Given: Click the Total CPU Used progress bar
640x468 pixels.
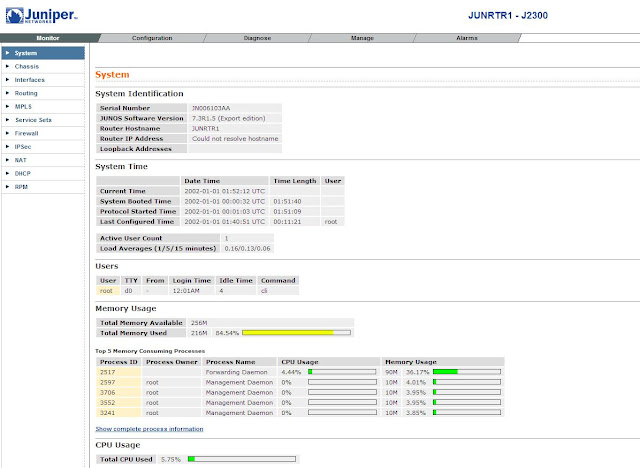Looking at the screenshot, I should pos(242,459).
